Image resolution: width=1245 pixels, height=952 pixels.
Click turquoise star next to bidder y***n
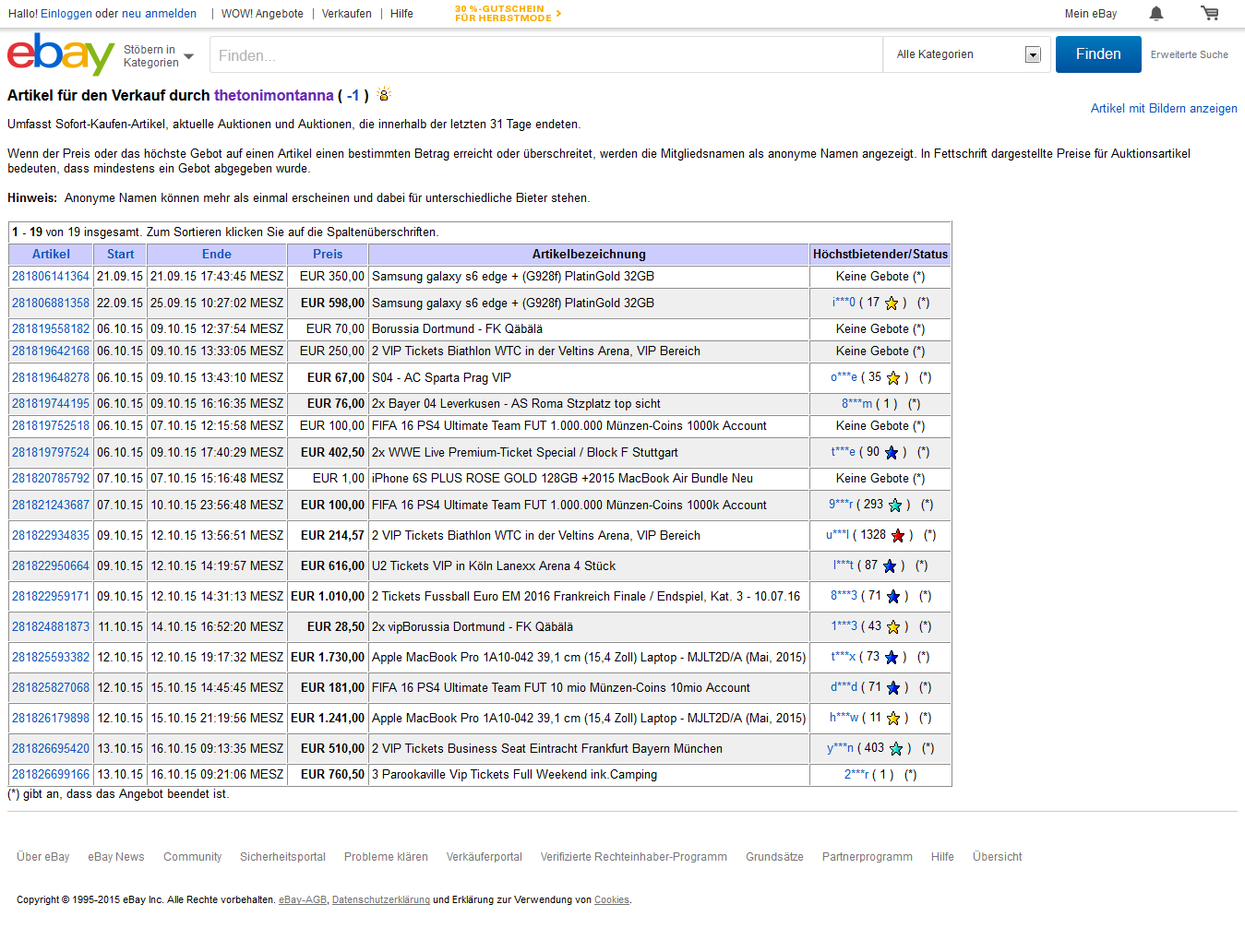[896, 749]
